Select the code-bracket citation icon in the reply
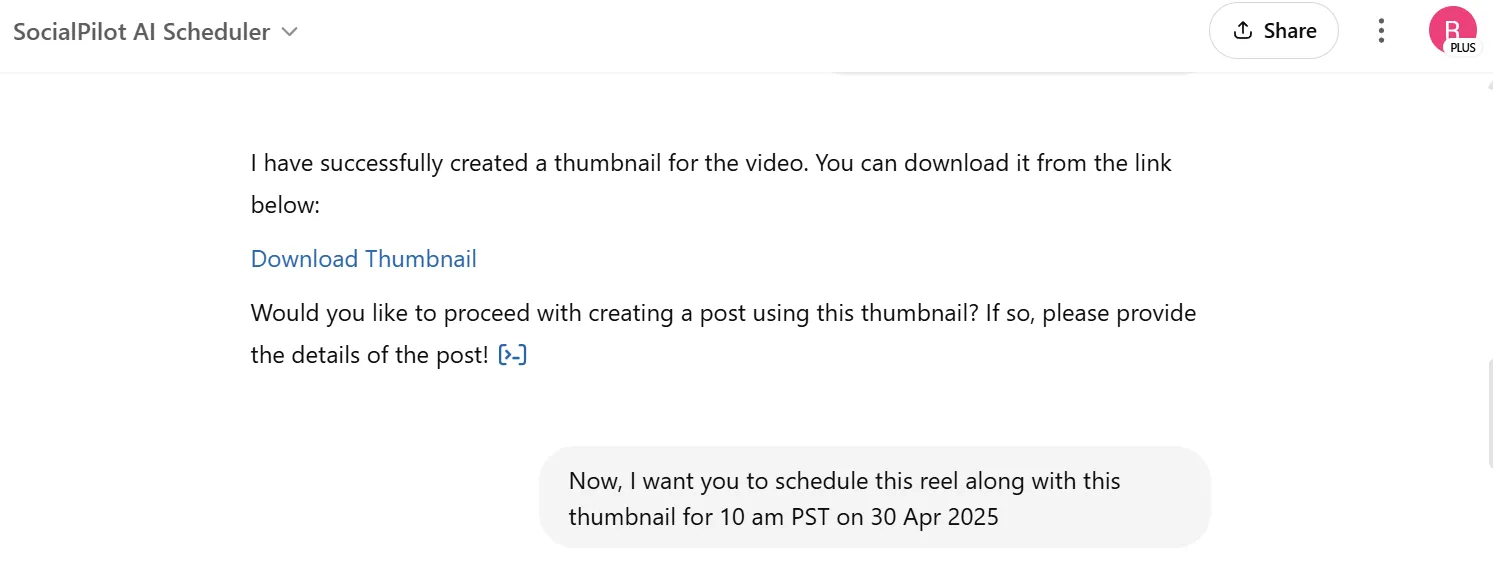Viewport: 1493px width, 583px height. 513,354
